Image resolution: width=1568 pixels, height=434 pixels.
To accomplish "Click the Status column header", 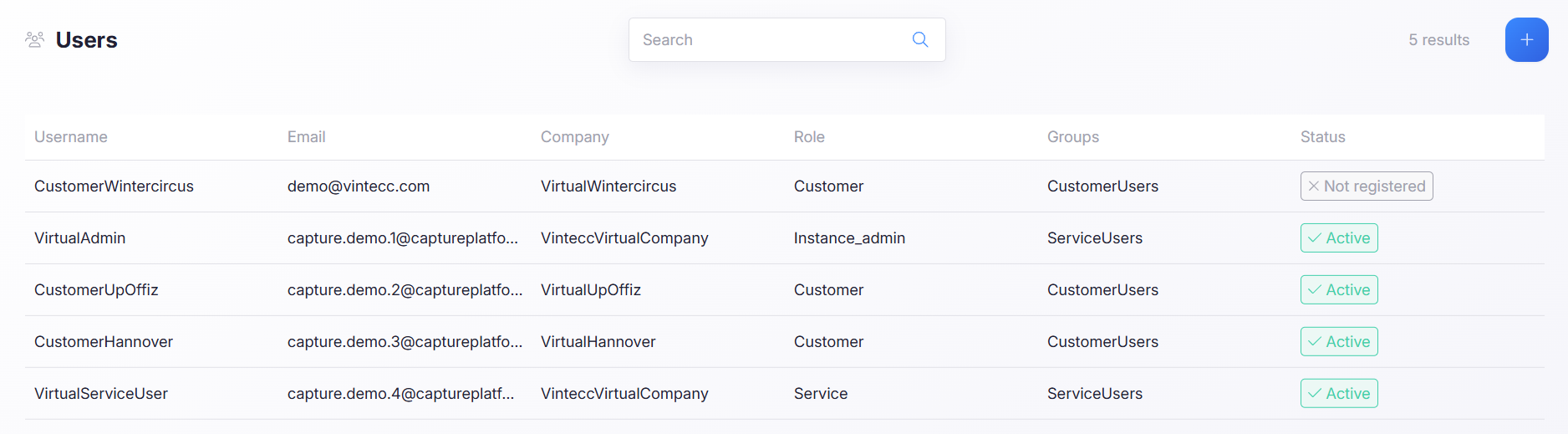I will click(1323, 137).
